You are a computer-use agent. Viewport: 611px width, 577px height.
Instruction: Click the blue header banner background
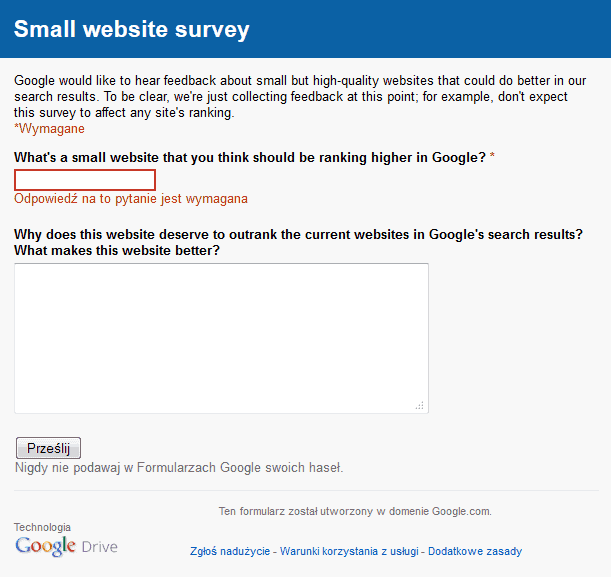429,29
